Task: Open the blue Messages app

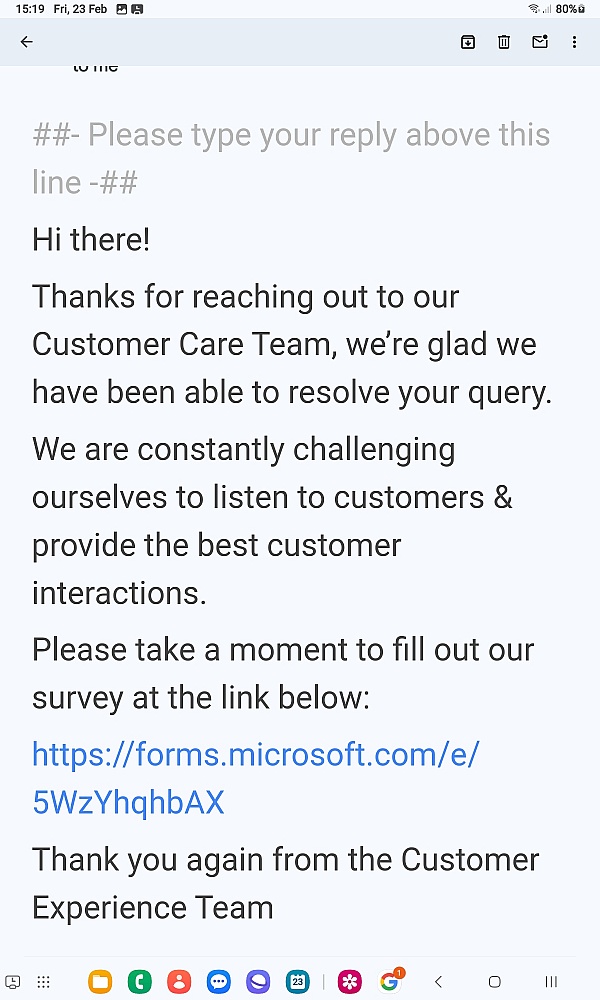Action: pos(219,982)
